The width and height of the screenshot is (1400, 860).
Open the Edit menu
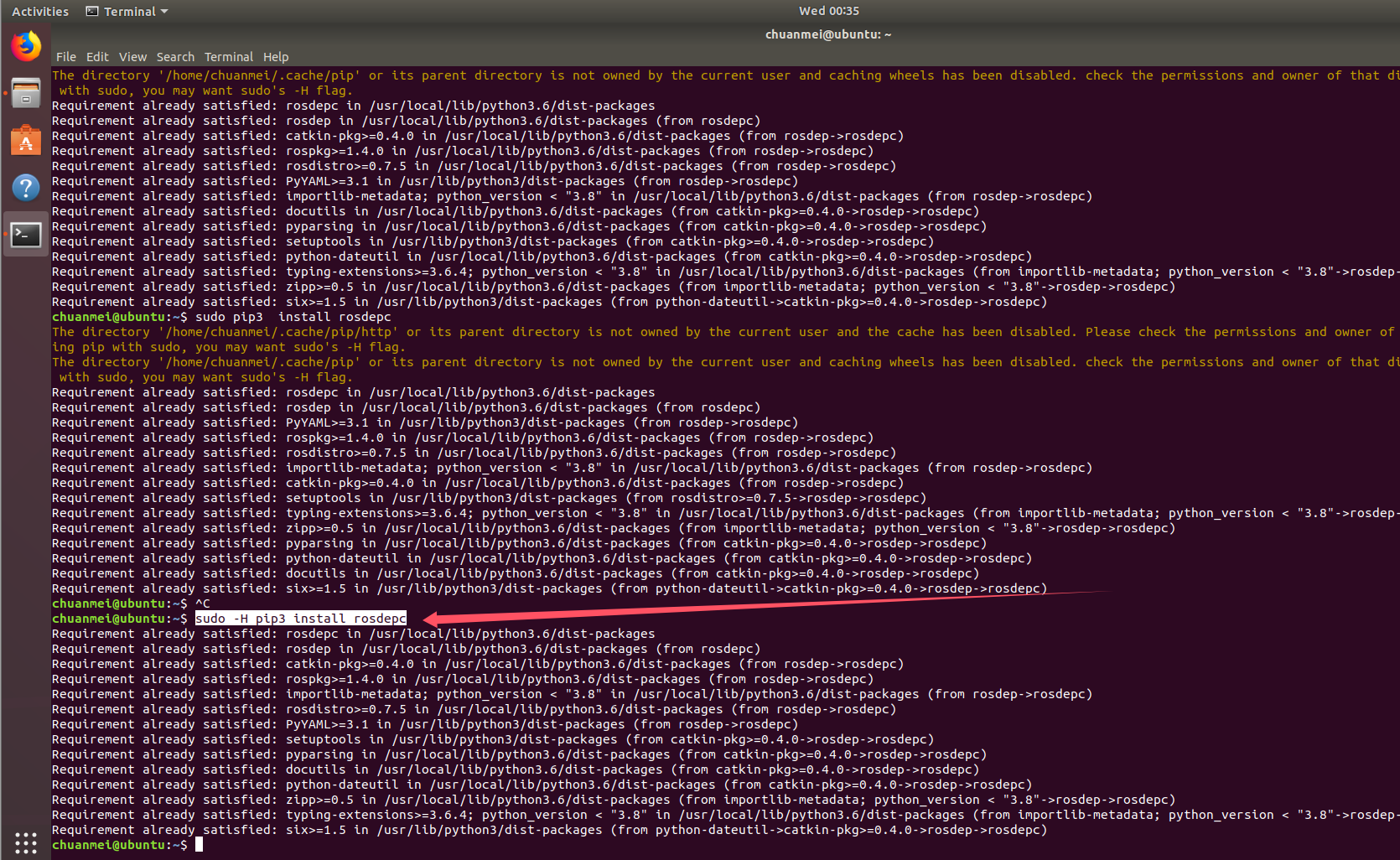(x=97, y=56)
